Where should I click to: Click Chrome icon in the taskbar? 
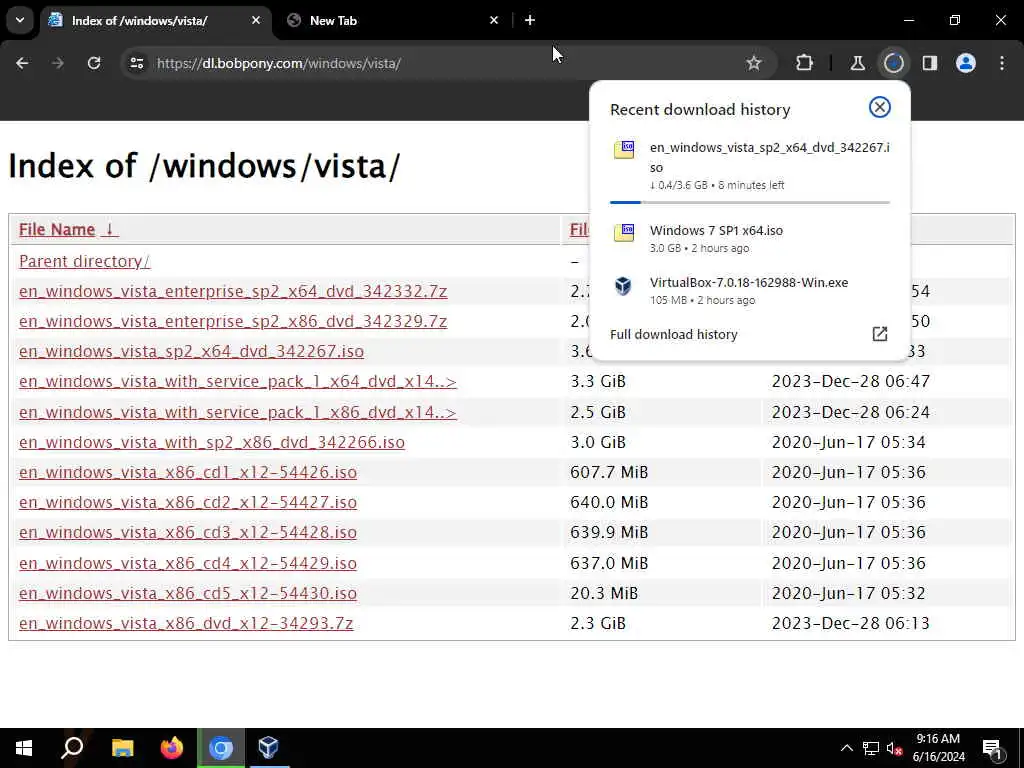221,748
